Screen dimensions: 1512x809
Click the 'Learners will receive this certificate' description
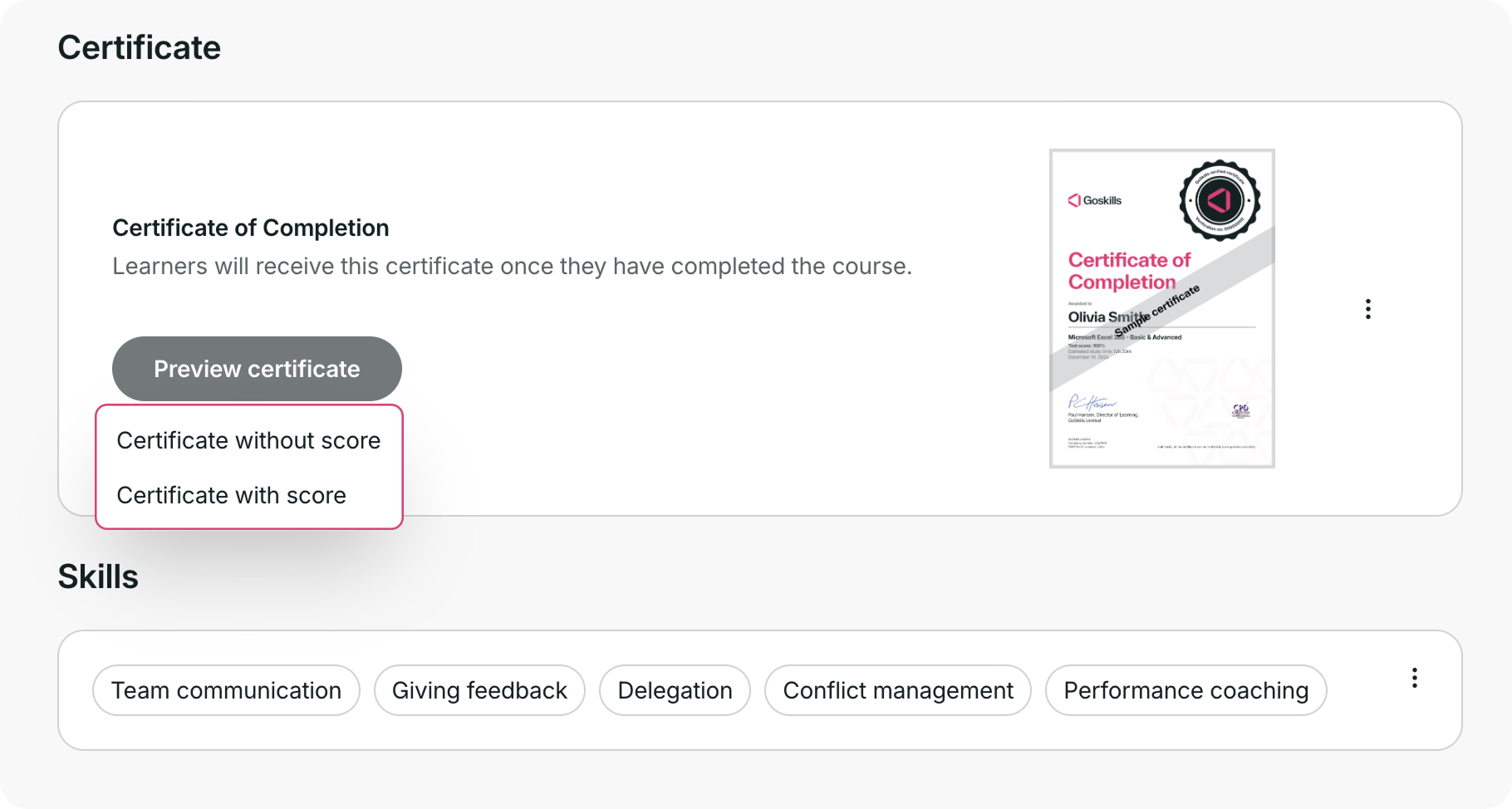(512, 266)
